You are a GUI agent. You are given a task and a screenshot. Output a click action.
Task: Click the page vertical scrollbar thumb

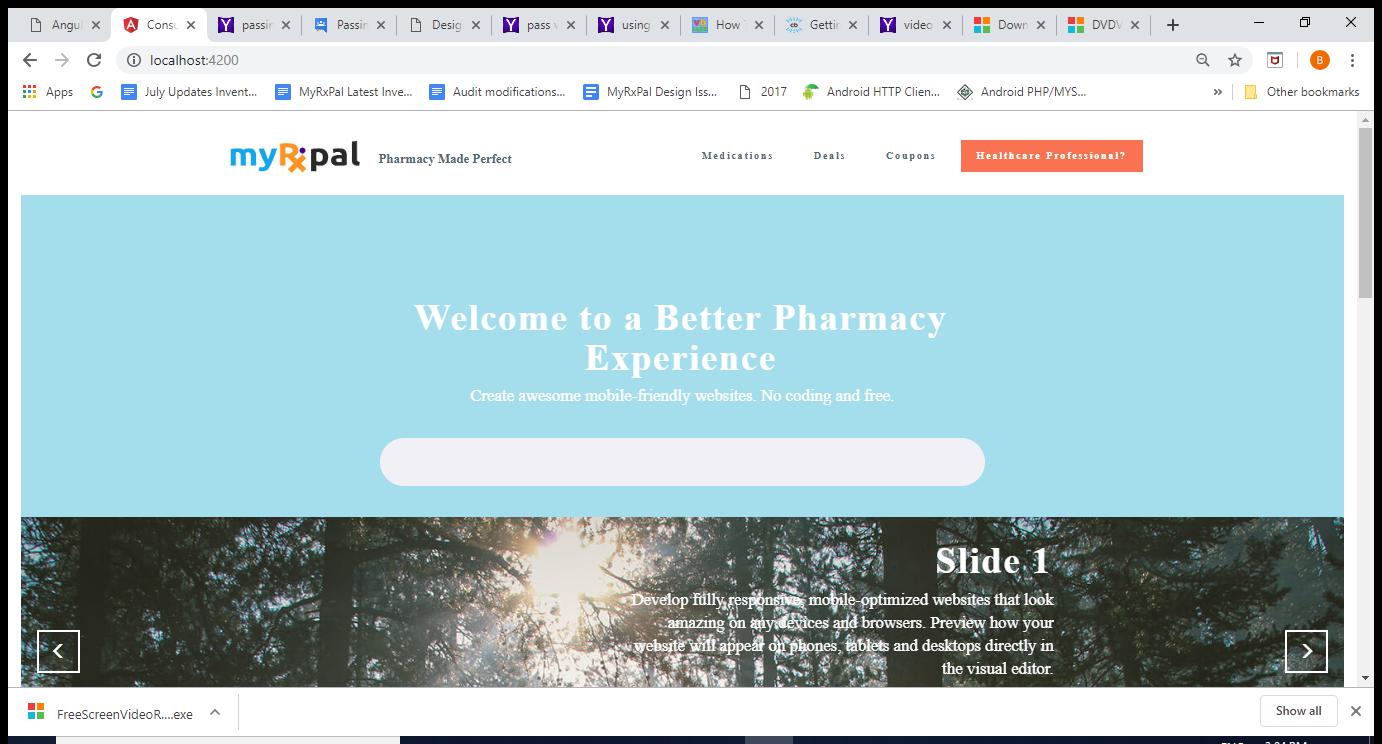[1365, 212]
